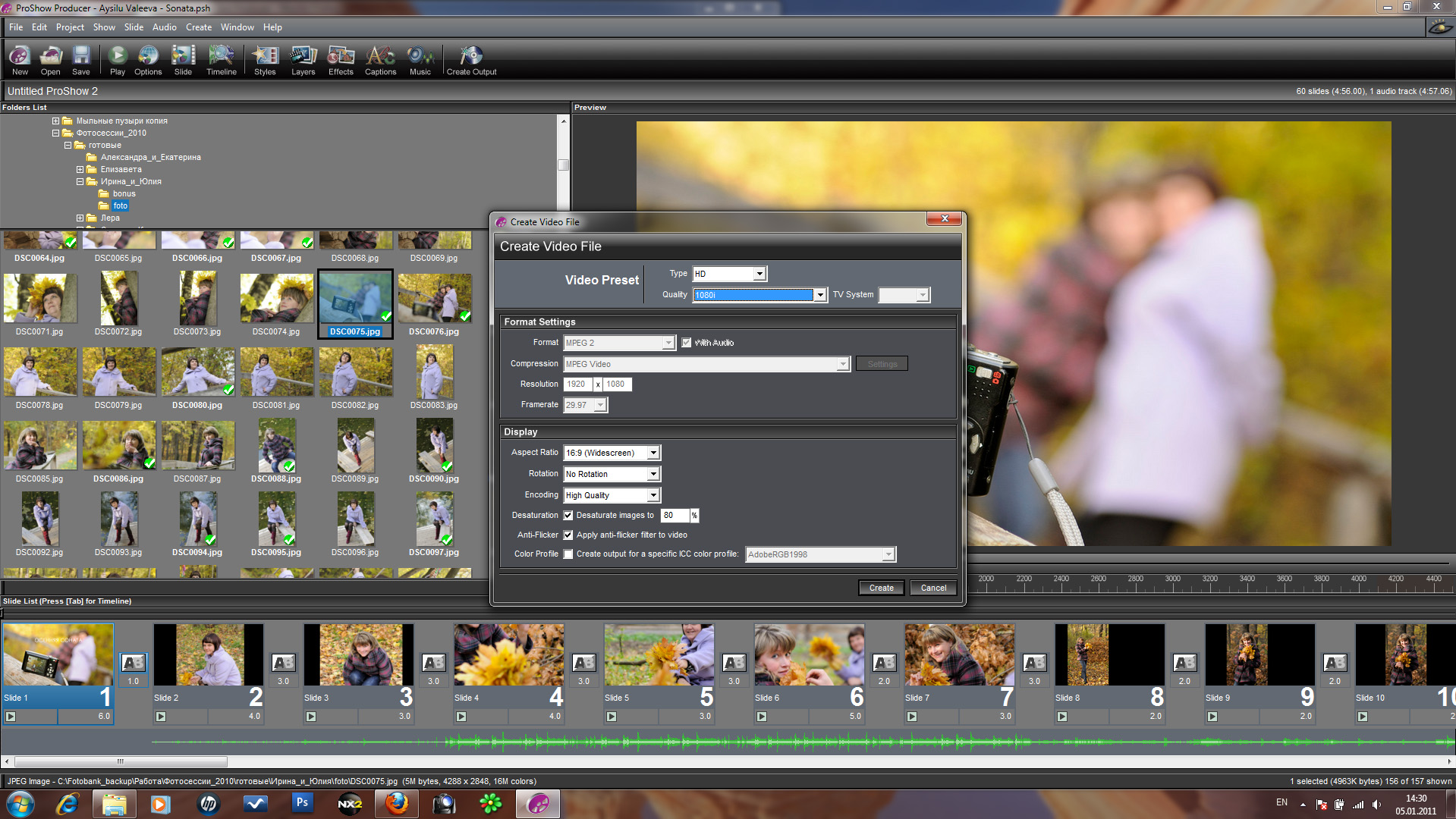Screen dimensions: 1456x819
Task: Expand the Елизавета folder in the tree
Action: tap(80, 170)
